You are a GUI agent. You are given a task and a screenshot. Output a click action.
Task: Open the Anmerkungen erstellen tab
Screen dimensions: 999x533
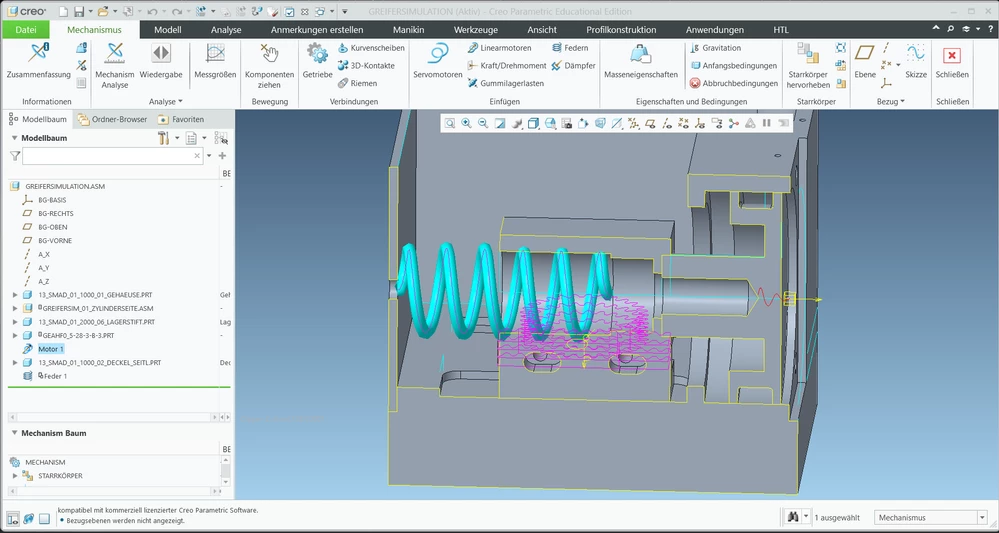click(317, 29)
